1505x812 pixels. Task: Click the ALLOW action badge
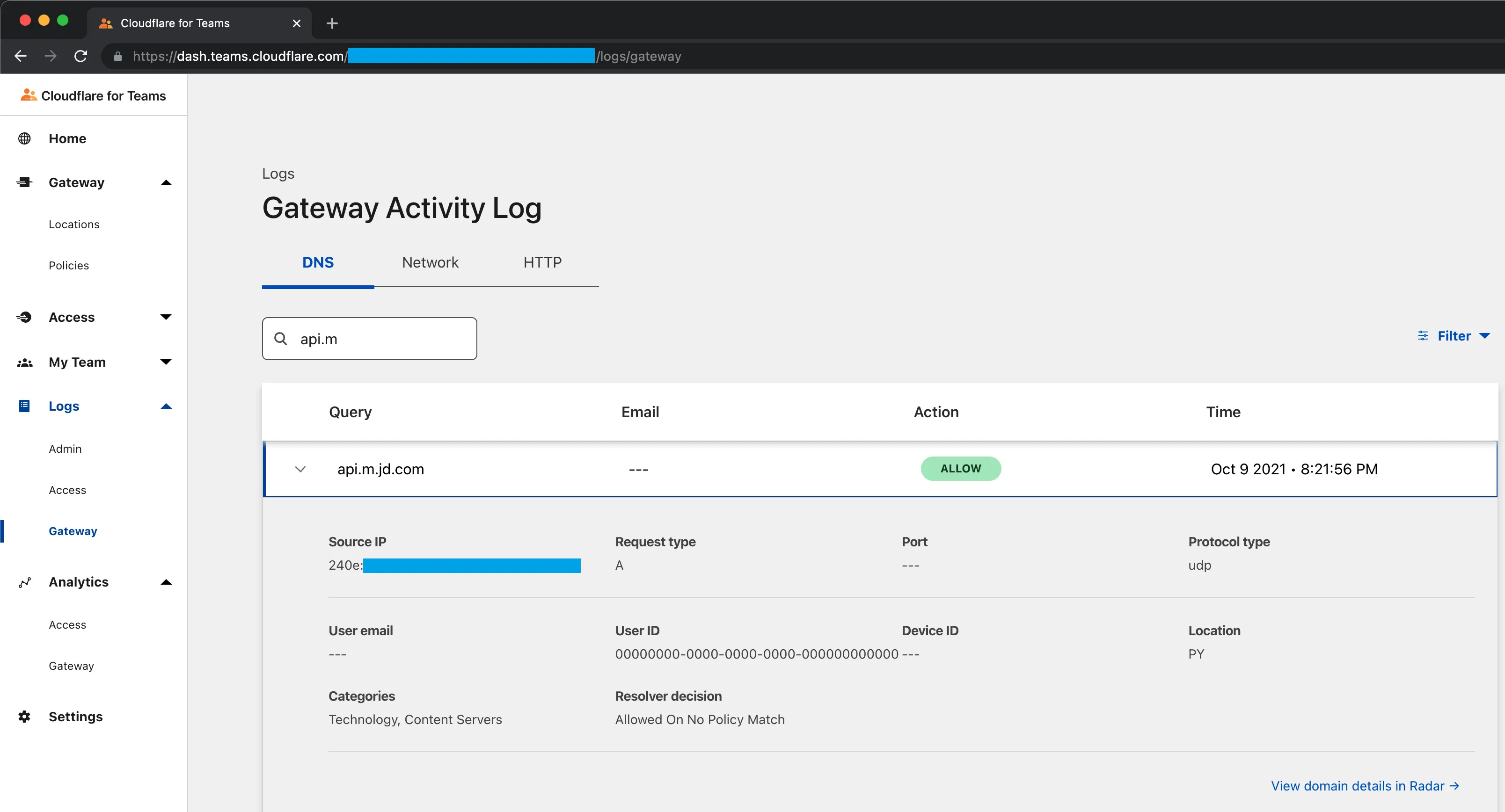960,468
